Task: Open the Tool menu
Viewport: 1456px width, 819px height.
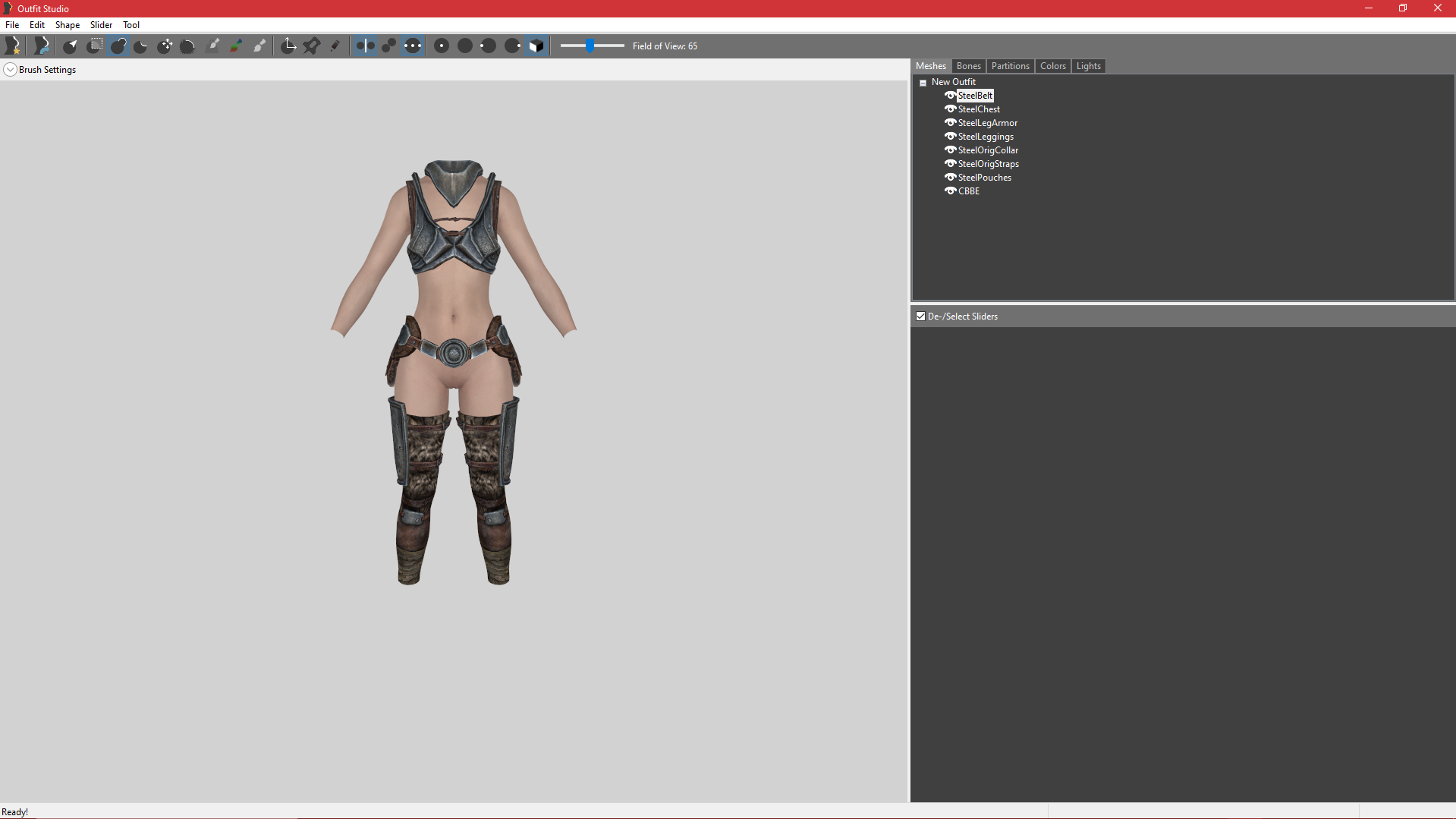Action: pos(131,25)
